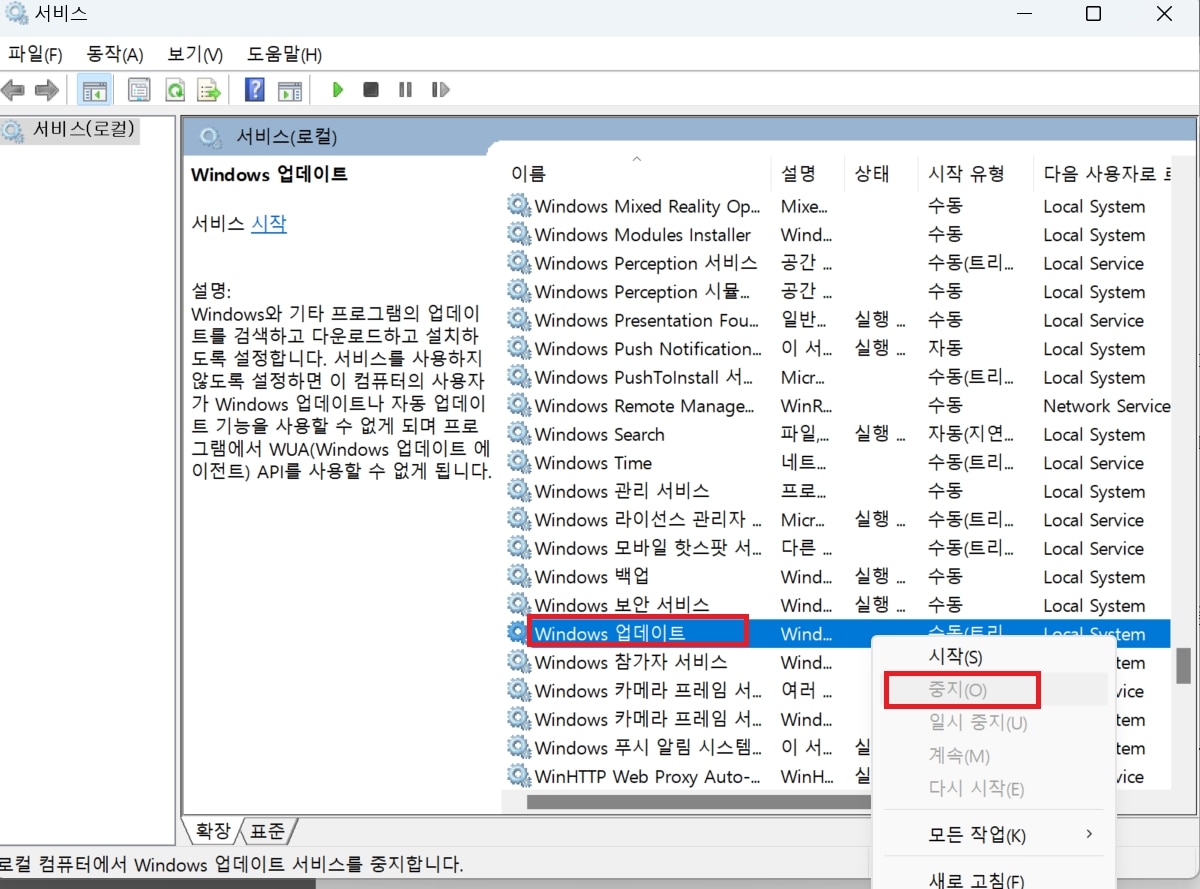
Task: Click the Refresh toolbar icon
Action: 175,90
